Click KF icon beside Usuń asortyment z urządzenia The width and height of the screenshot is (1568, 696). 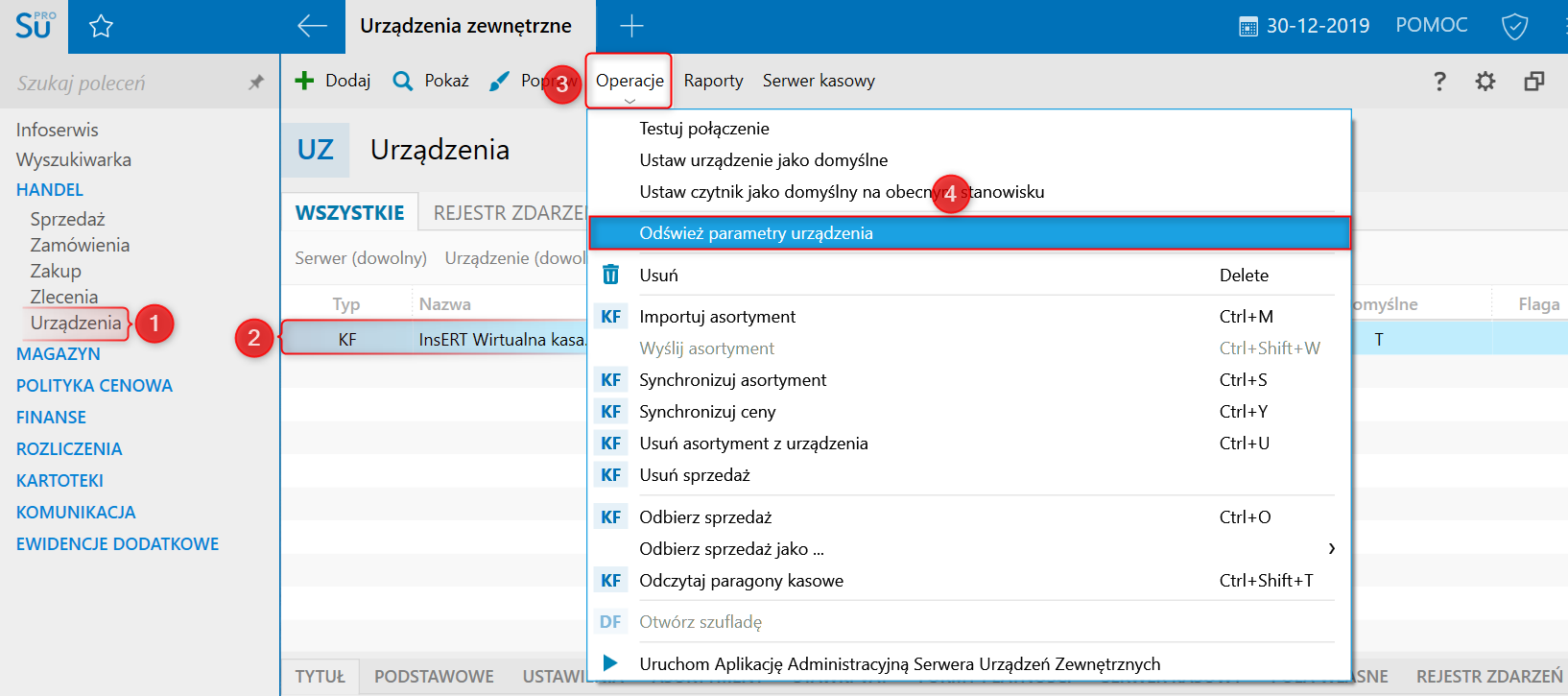[x=610, y=444]
